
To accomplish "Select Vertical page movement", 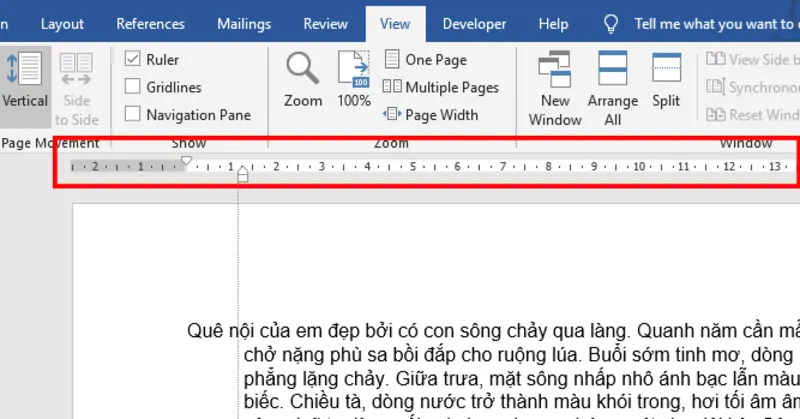I will 24,87.
